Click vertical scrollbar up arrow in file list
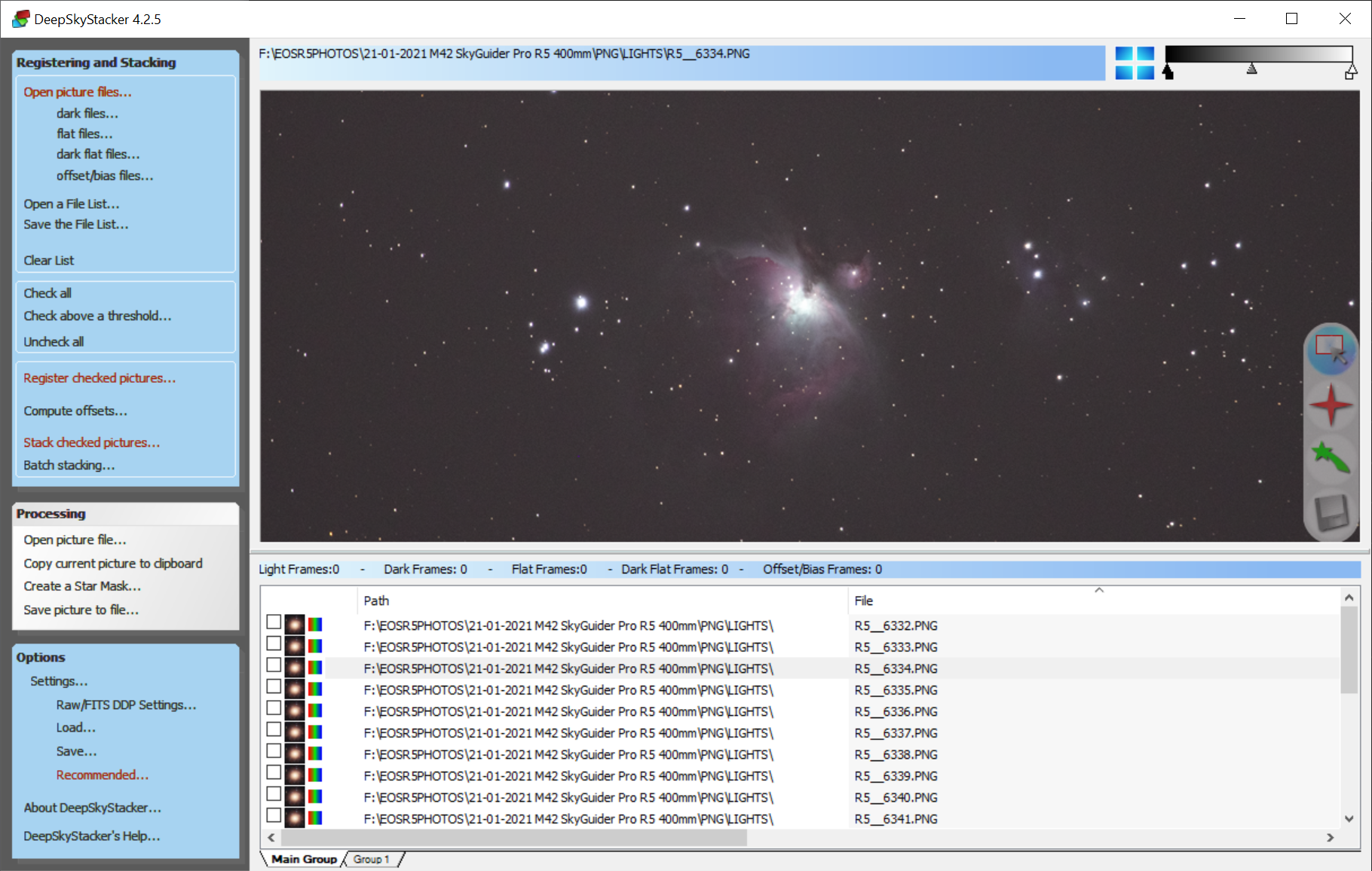 [x=1349, y=597]
